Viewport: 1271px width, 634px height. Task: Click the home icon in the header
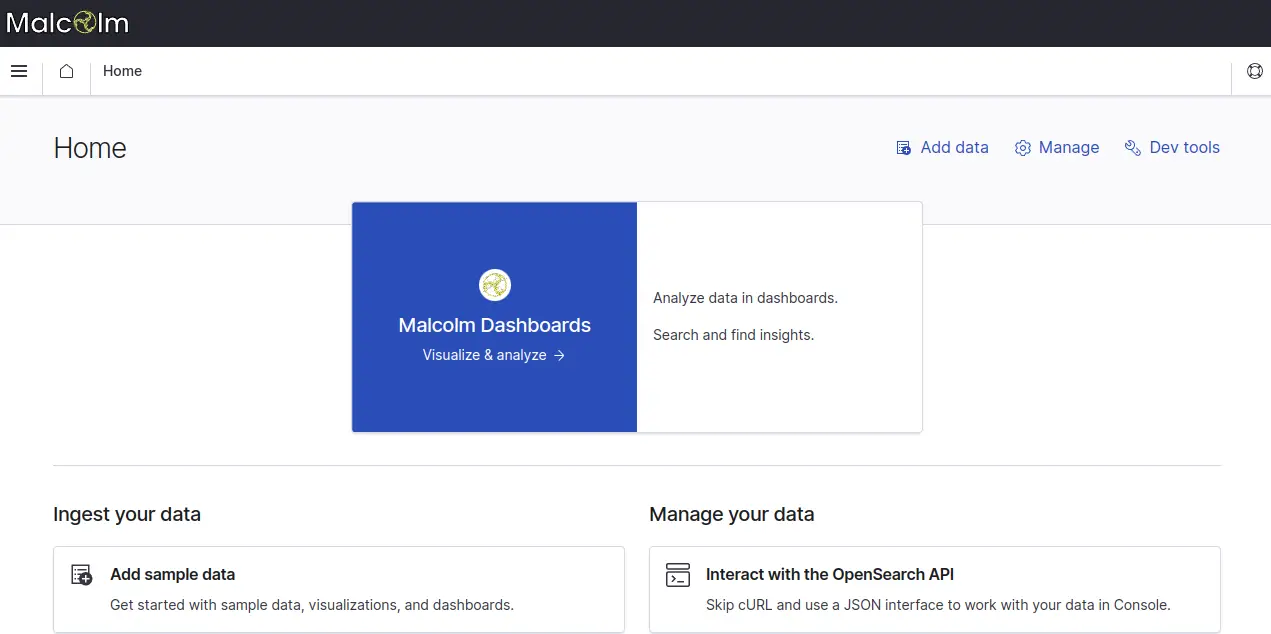point(66,71)
